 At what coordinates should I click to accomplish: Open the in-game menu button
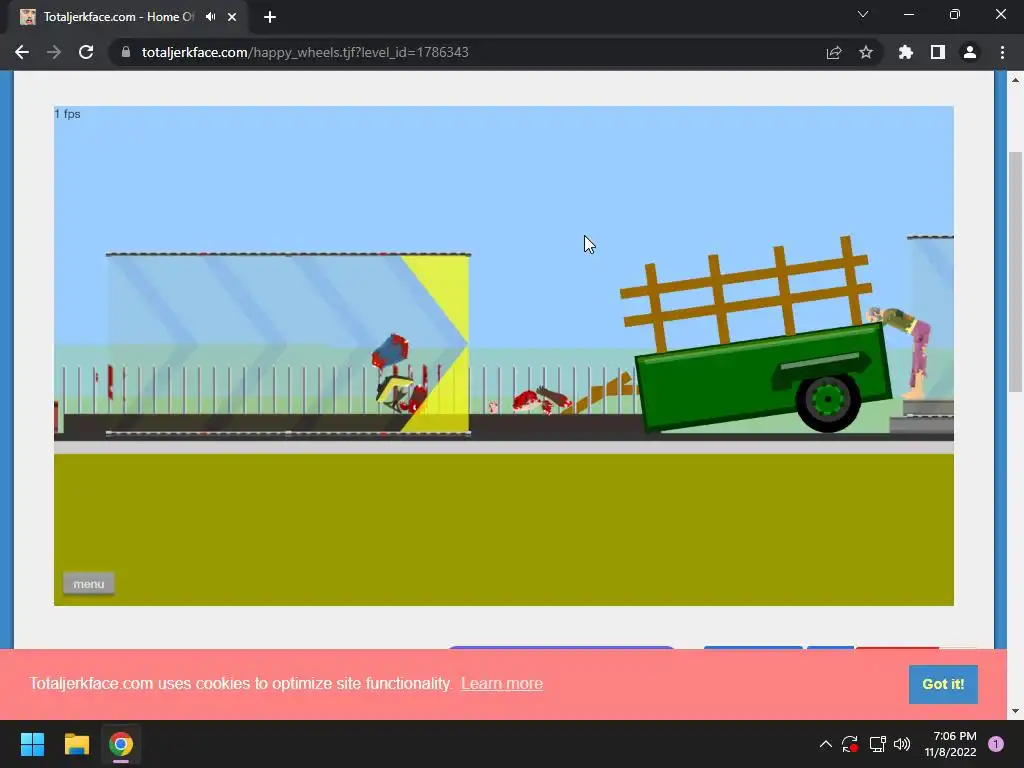pos(89,584)
